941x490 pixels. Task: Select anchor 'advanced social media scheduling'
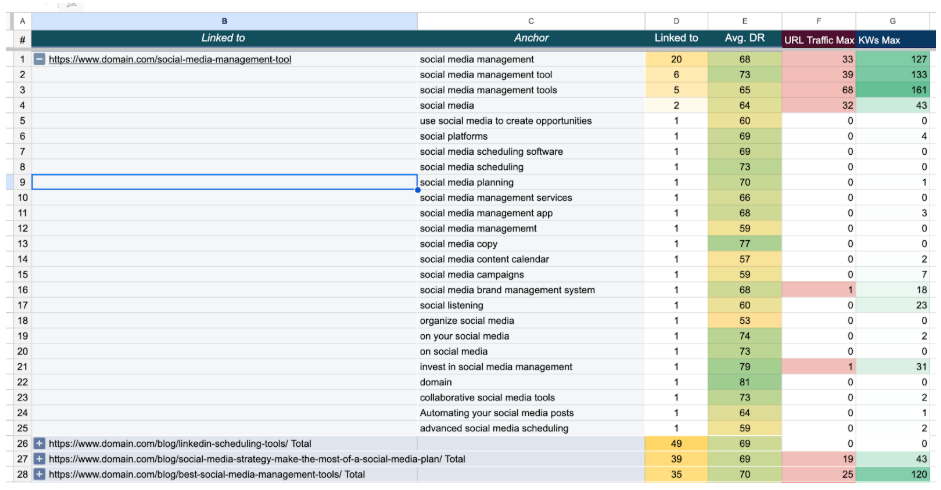point(531,428)
